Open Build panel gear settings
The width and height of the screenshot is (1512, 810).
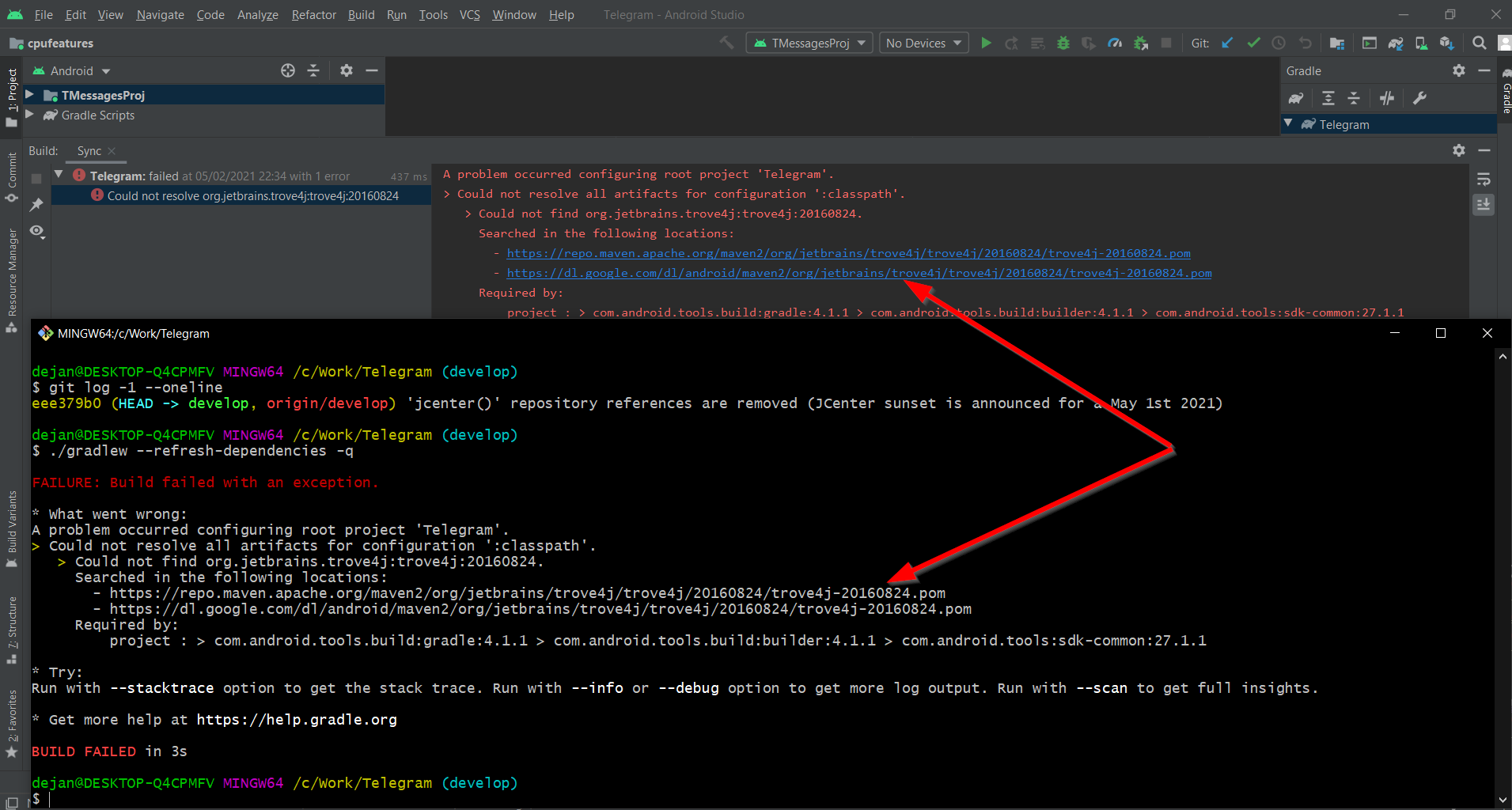[x=1459, y=150]
